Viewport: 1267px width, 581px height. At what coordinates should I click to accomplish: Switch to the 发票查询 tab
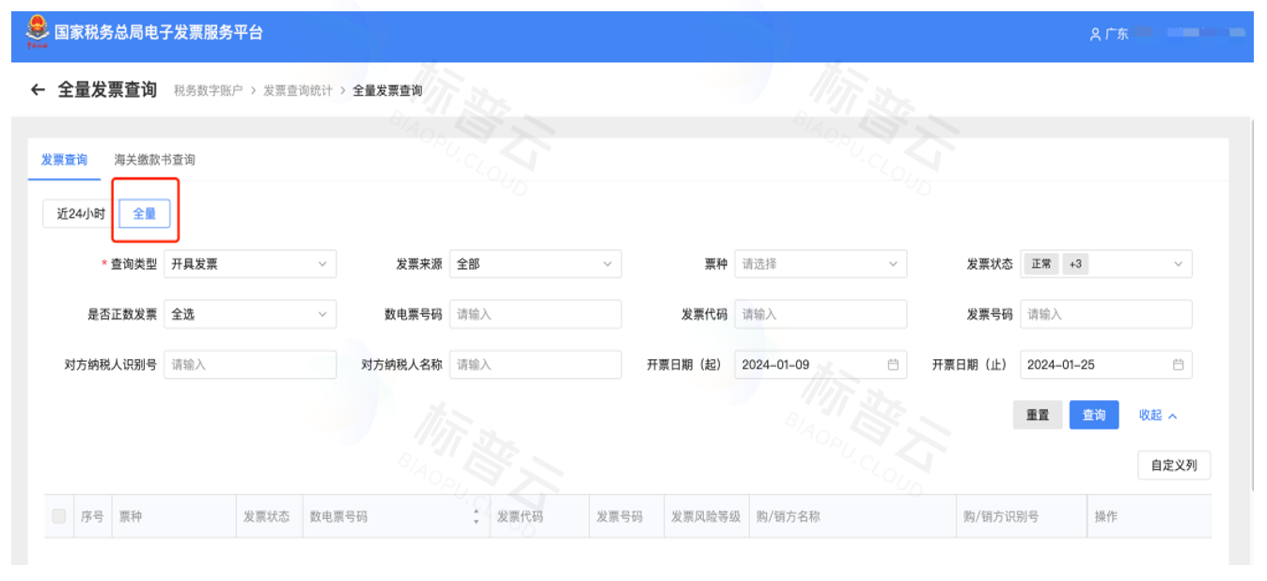pos(64,160)
